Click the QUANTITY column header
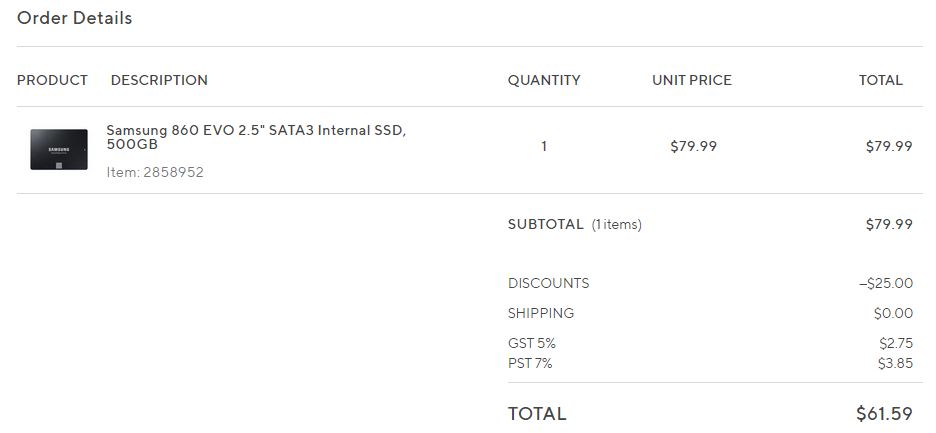Screen dimensions: 936x433 (x=544, y=80)
